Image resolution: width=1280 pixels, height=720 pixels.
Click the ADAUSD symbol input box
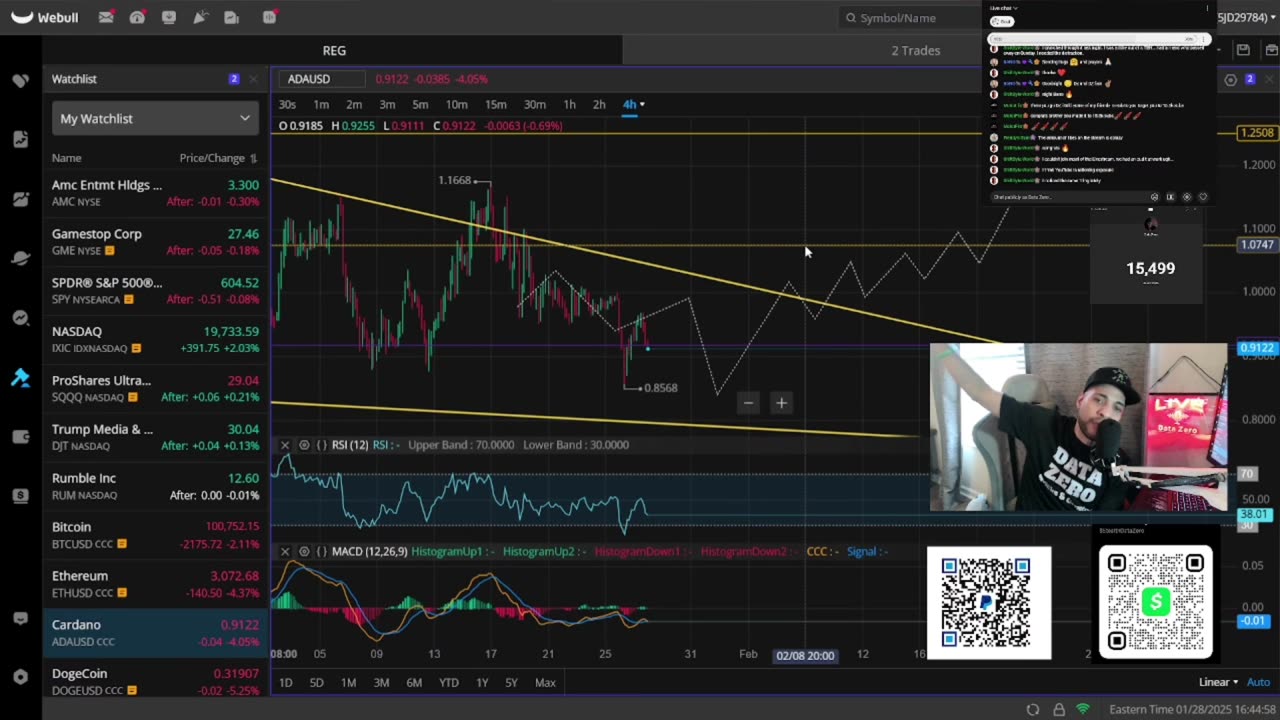pos(321,79)
